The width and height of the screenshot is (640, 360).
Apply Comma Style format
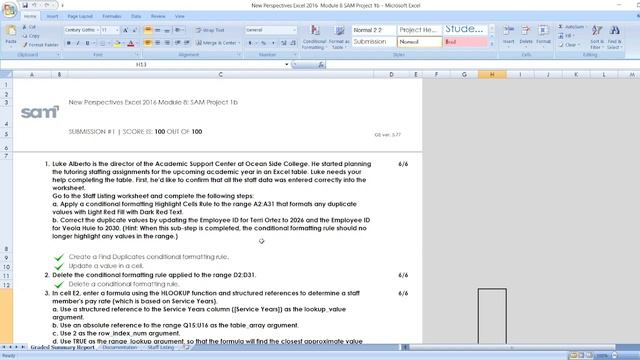pyautogui.click(x=273, y=43)
